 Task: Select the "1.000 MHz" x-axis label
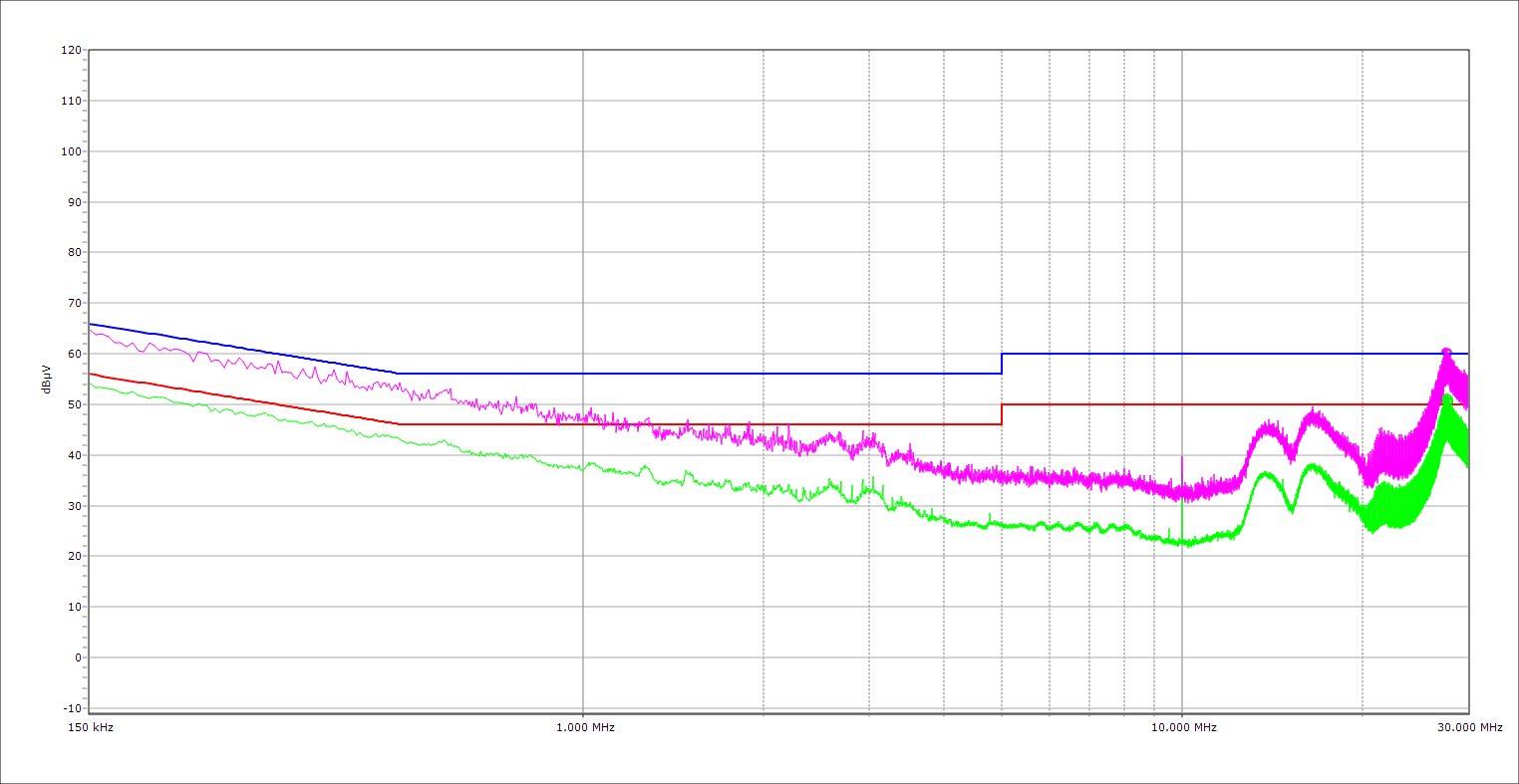[584, 728]
